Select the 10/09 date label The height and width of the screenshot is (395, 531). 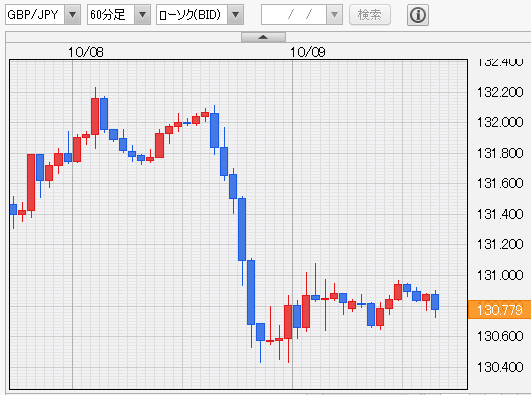pyautogui.click(x=307, y=52)
